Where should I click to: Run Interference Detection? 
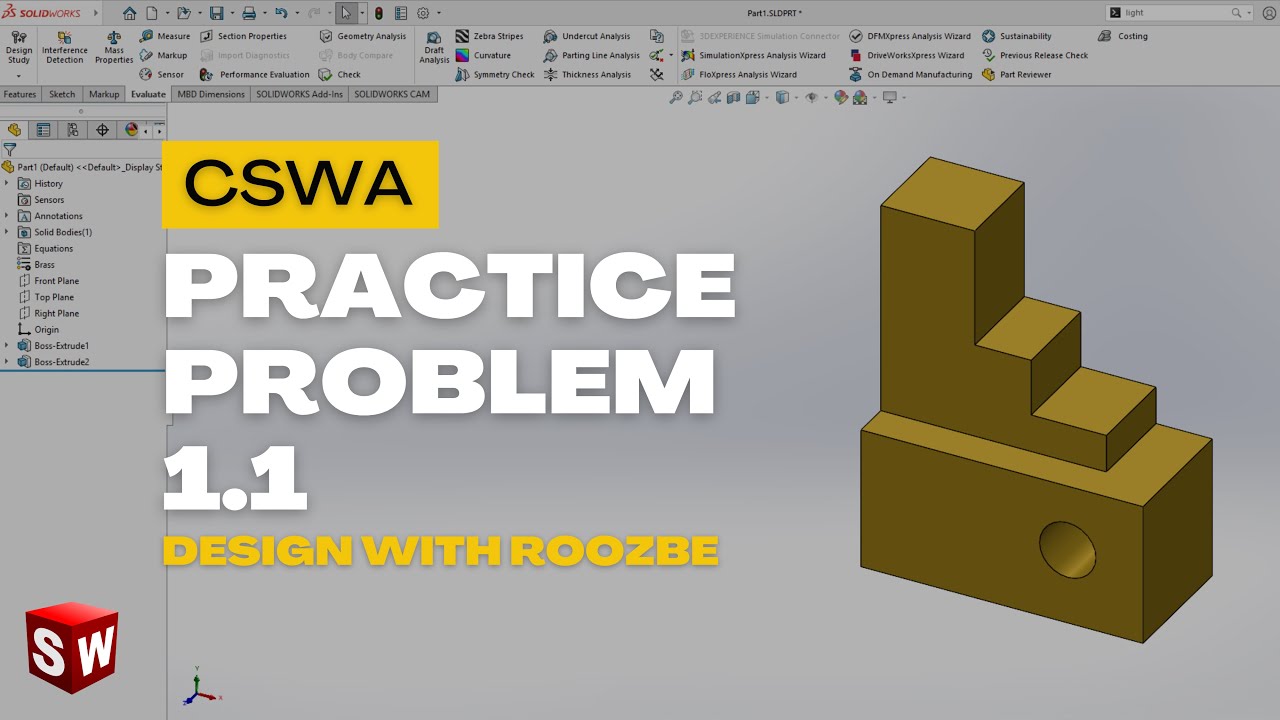click(65, 47)
